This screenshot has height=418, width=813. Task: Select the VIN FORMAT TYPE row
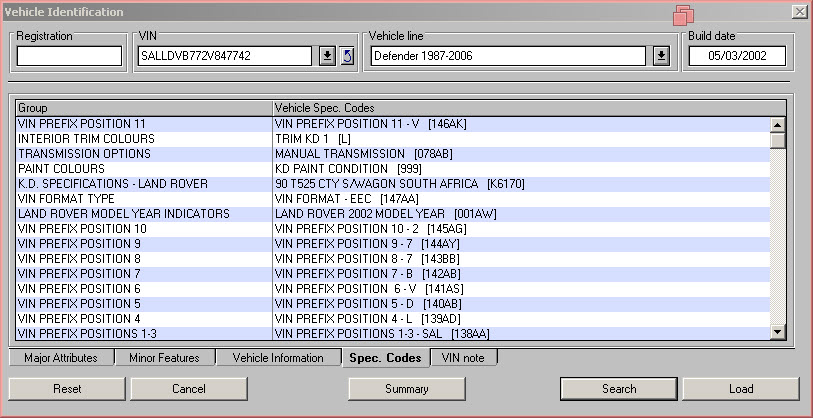pyautogui.click(x=393, y=199)
